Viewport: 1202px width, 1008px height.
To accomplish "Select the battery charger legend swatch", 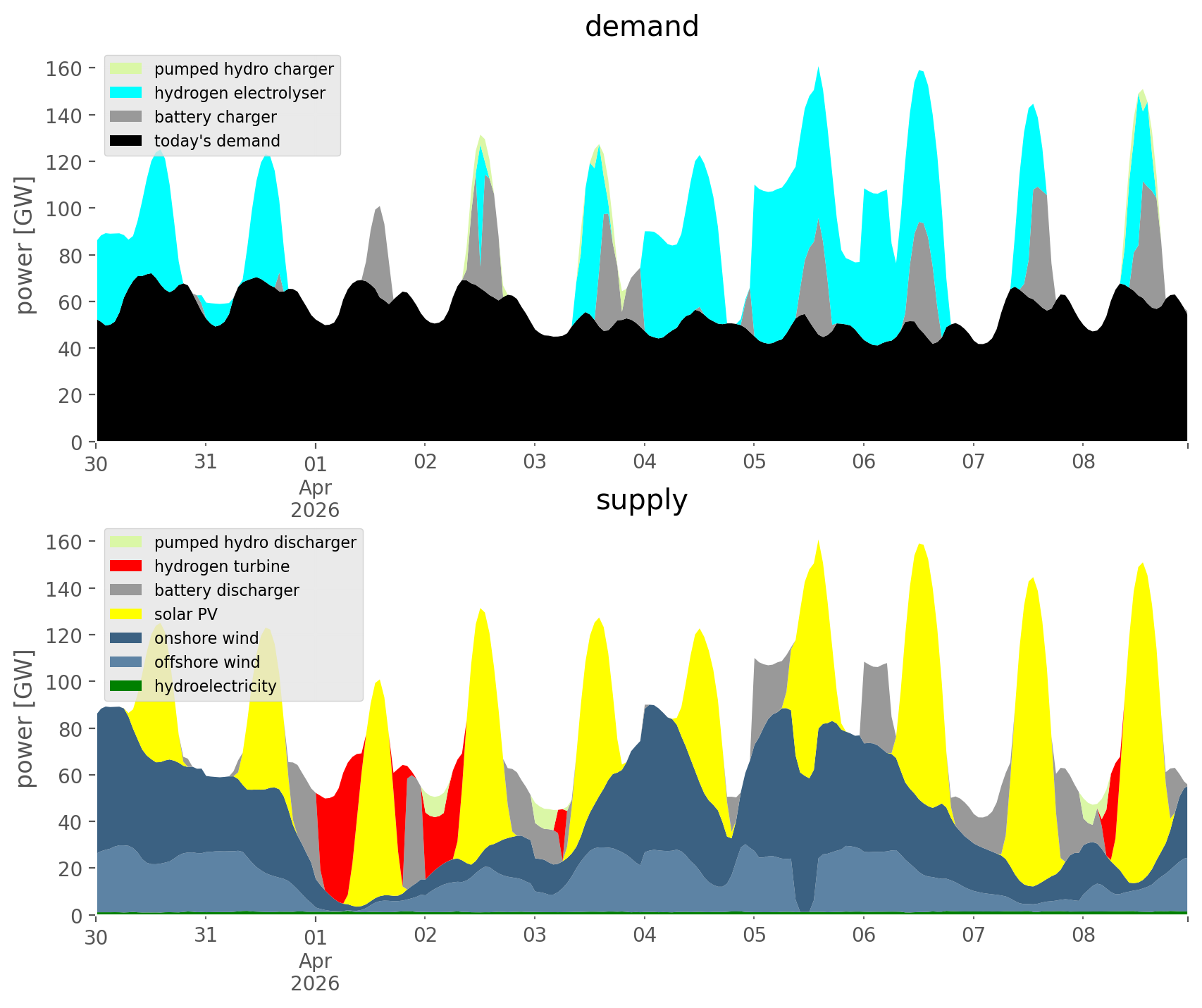I will point(125,117).
